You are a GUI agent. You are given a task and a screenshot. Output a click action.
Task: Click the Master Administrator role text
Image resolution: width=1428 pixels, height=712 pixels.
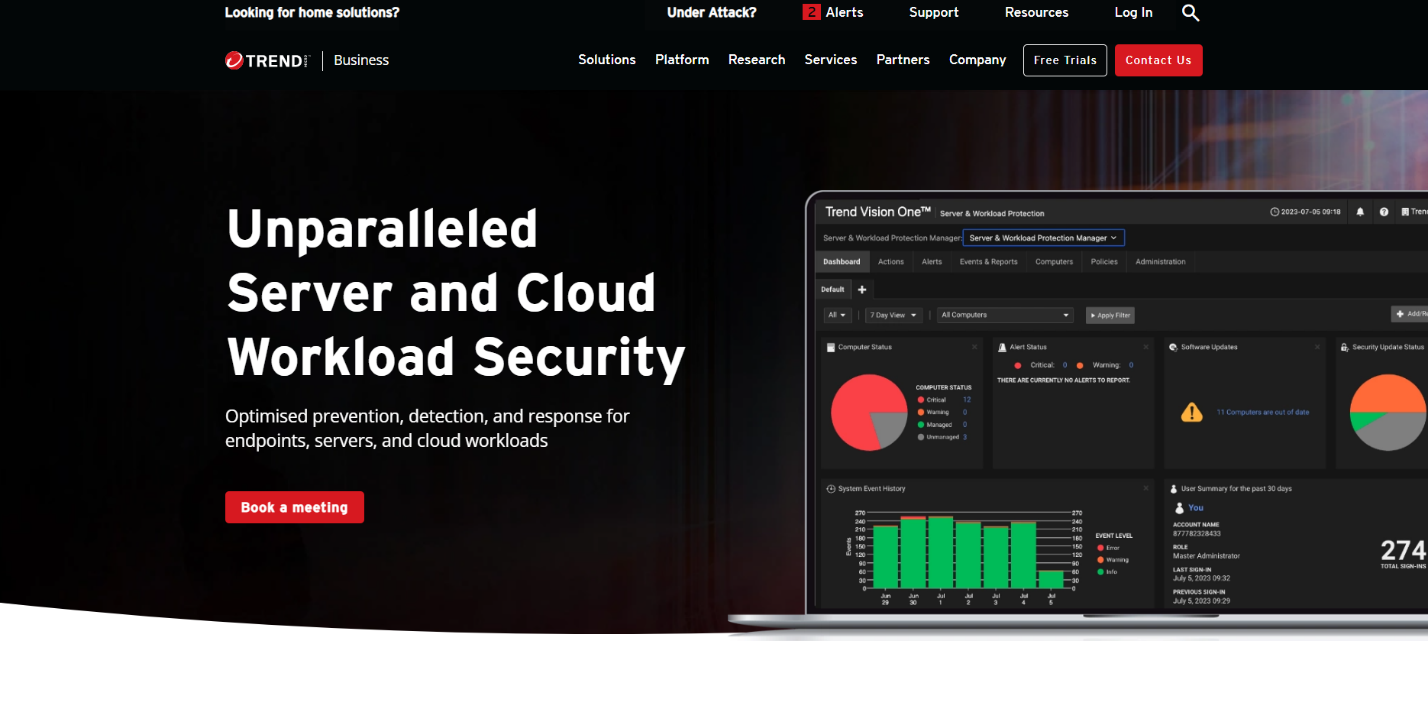tap(1206, 556)
